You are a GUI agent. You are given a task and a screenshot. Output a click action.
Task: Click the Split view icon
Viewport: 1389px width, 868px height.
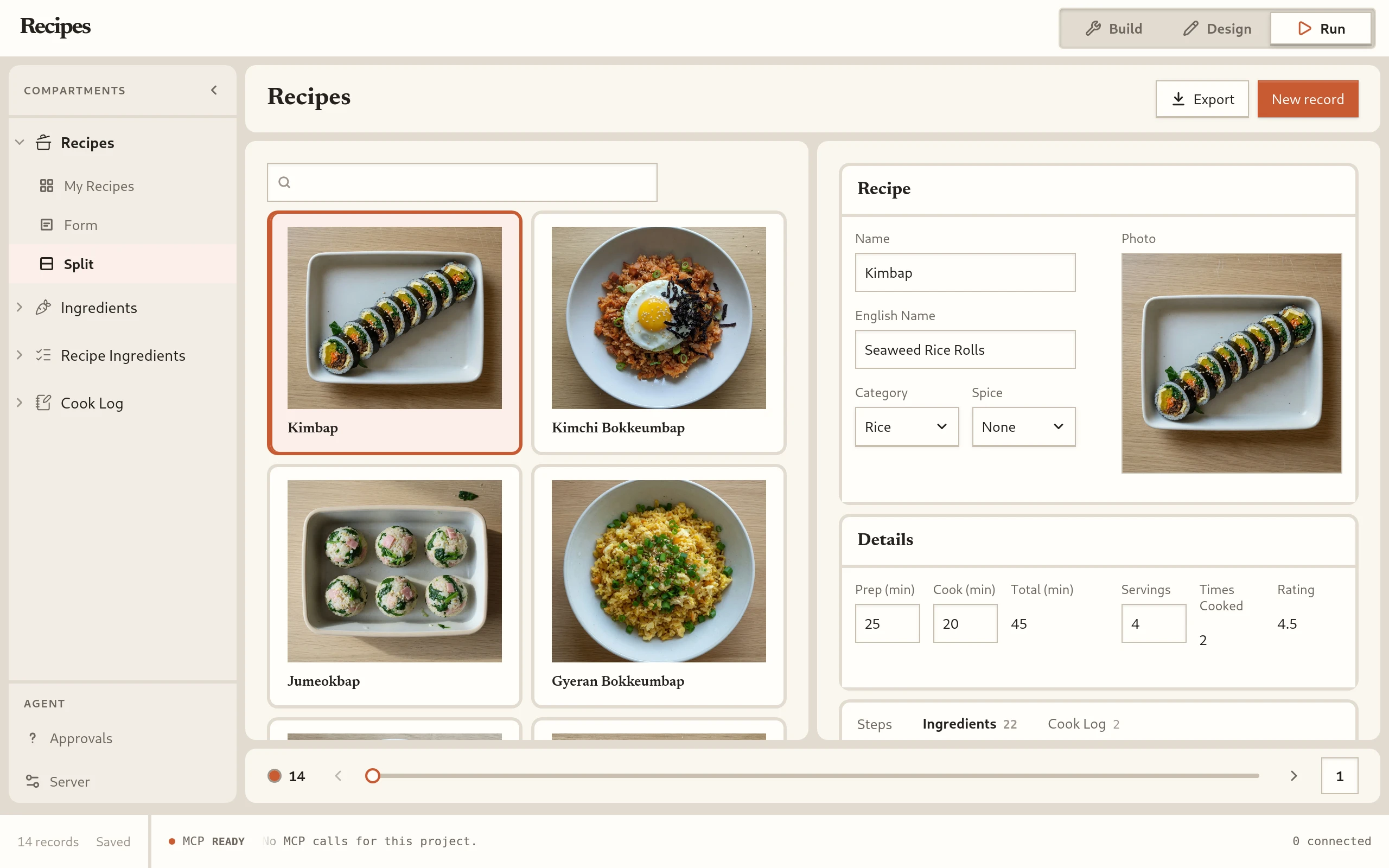point(47,264)
